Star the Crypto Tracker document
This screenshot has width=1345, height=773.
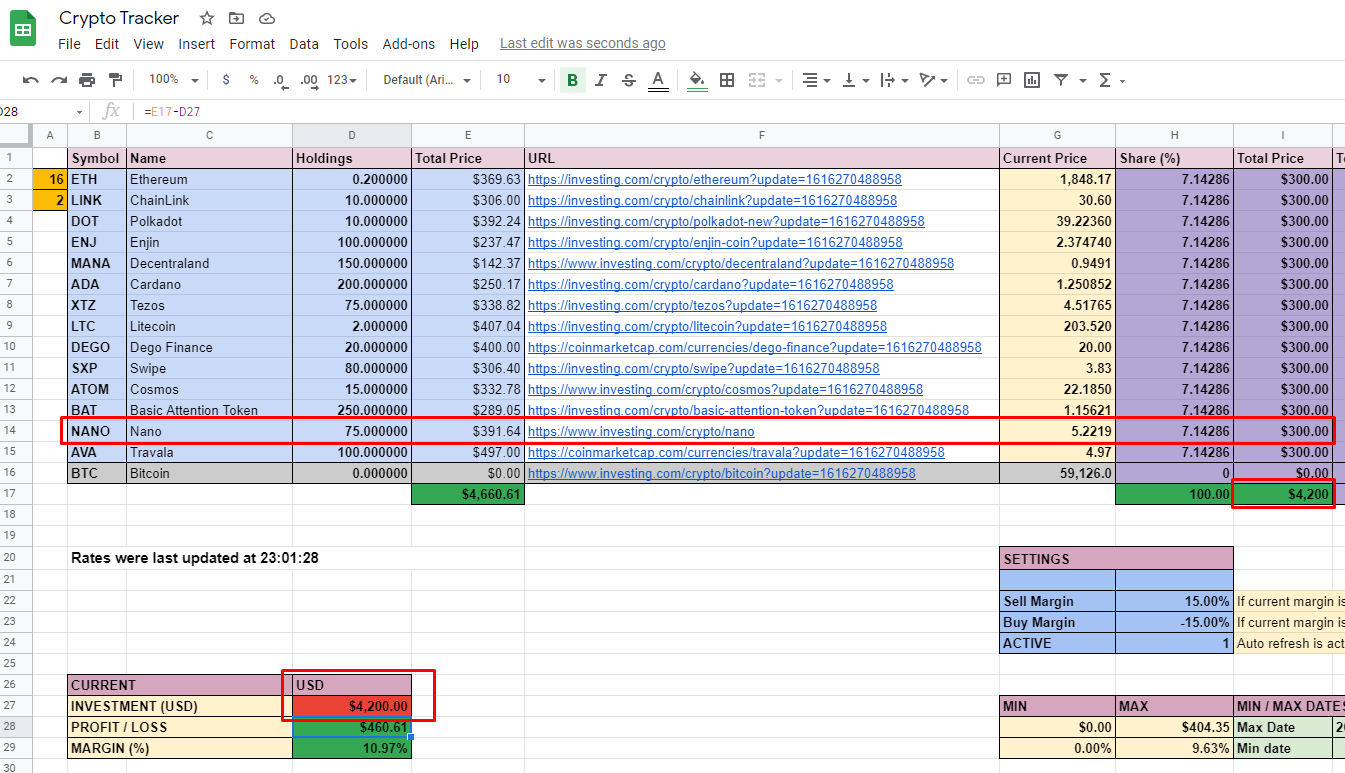click(207, 18)
